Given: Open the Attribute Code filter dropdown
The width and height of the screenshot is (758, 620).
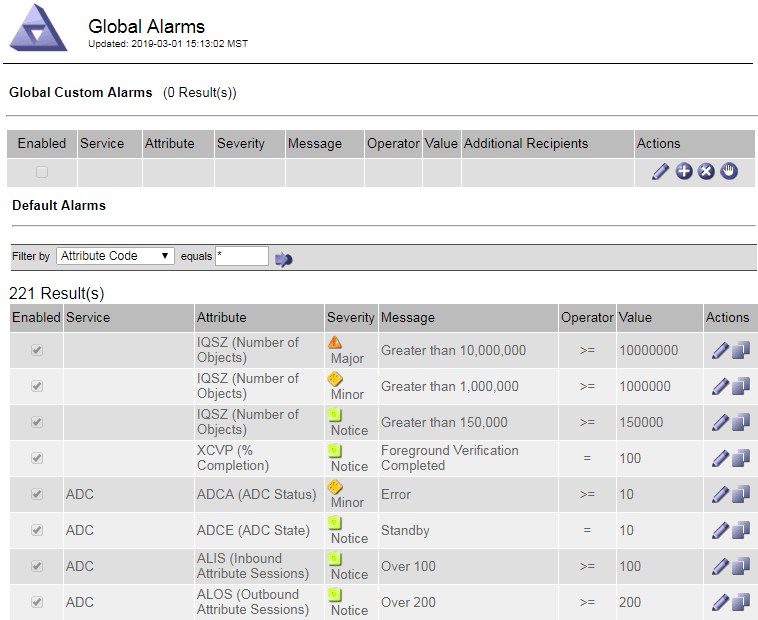Looking at the screenshot, I should (115, 256).
